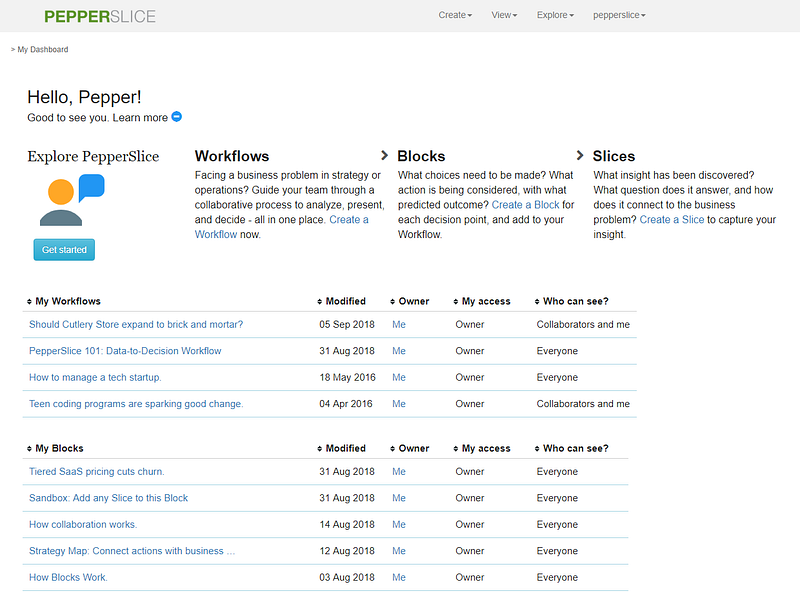
Task: Open the pepperslice account menu
Action: coord(619,15)
